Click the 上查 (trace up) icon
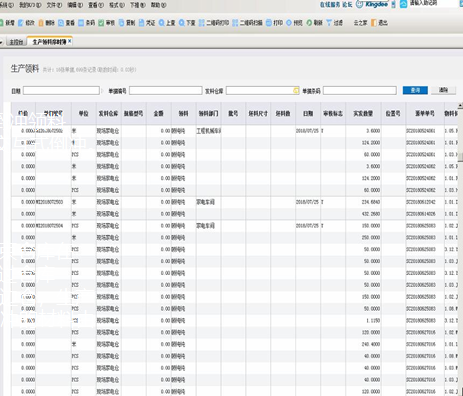Screen dimensions: 463x396 coord(162,23)
